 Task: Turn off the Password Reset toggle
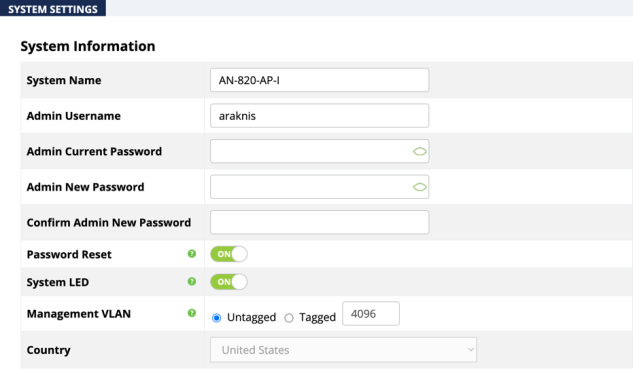(228, 254)
